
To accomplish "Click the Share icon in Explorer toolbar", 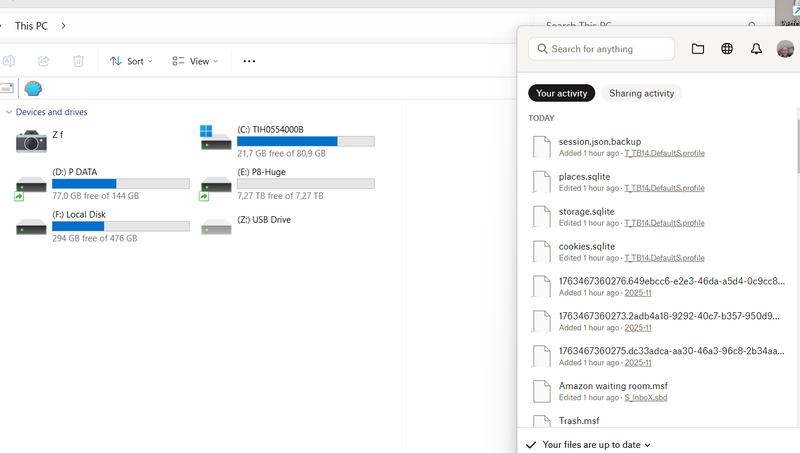I will [x=44, y=61].
